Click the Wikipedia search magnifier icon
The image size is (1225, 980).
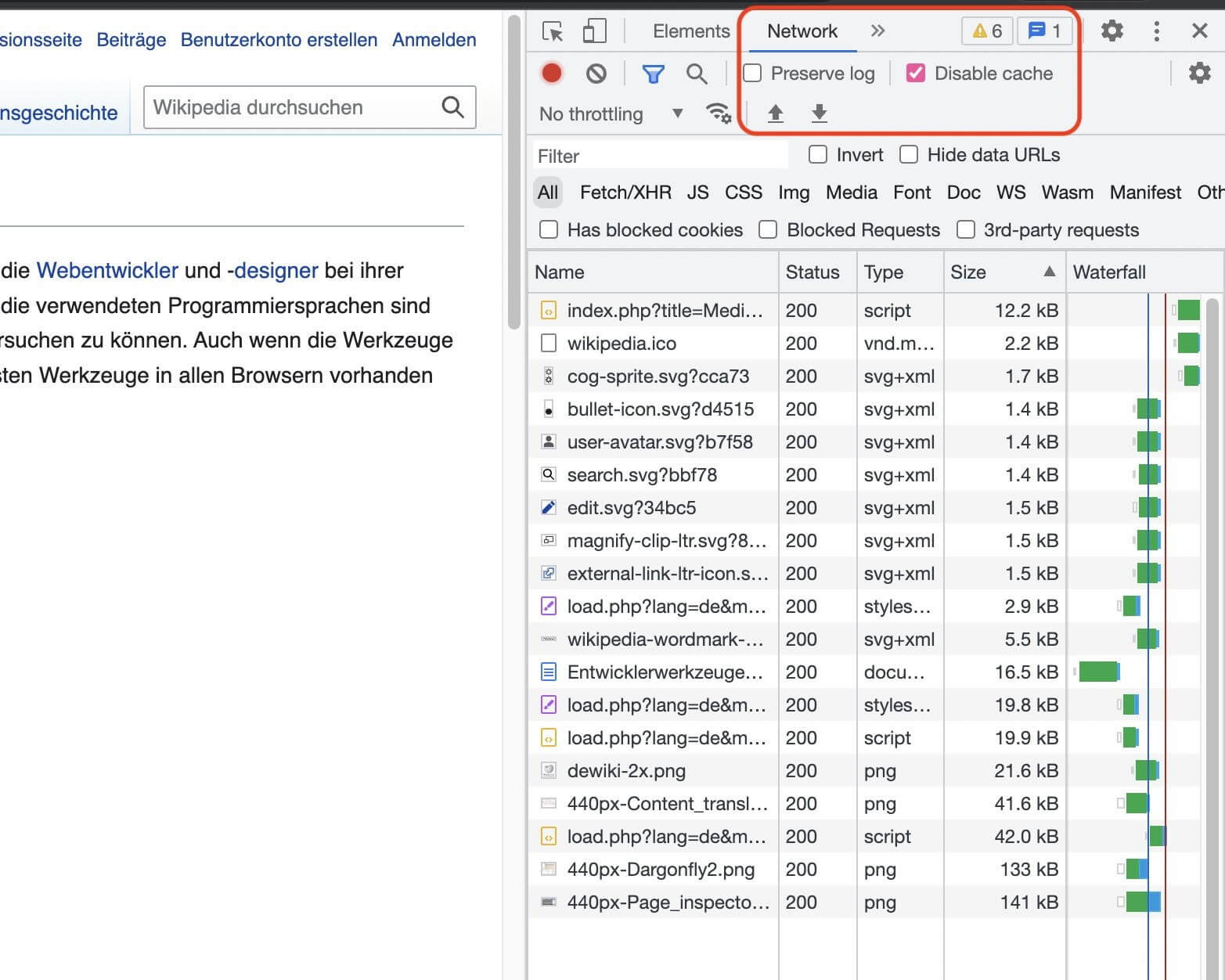coord(452,107)
